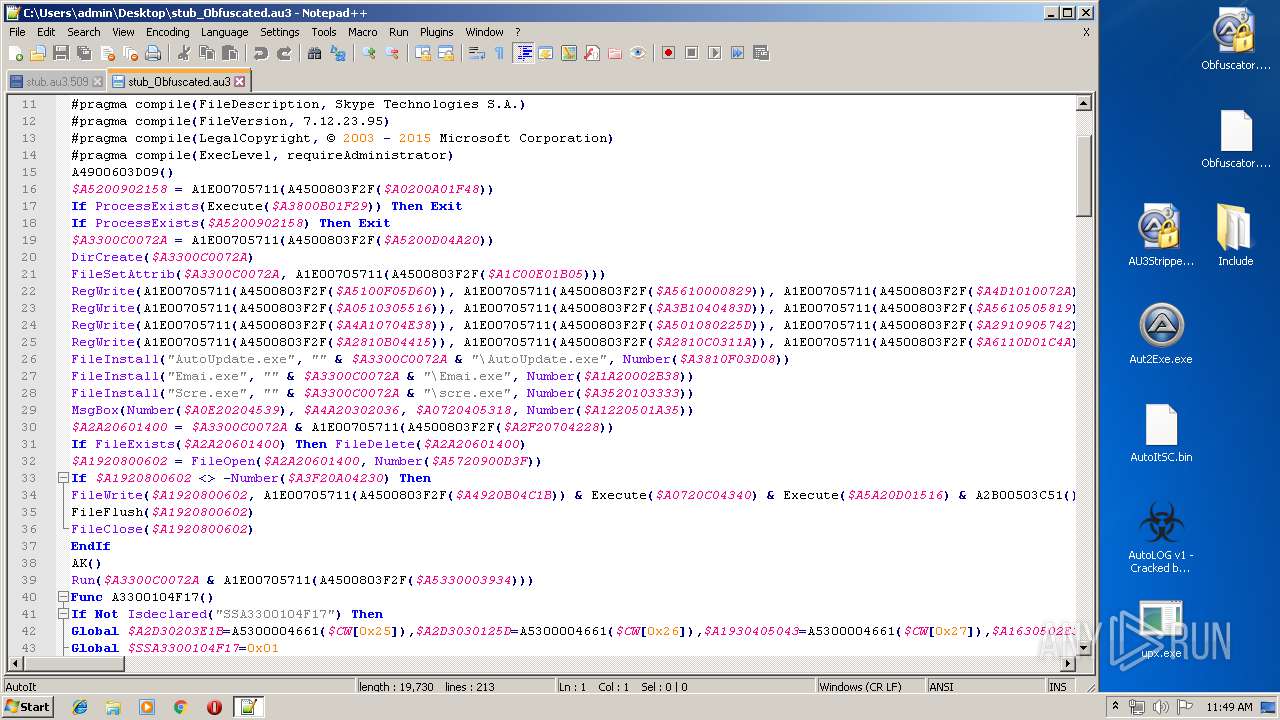Collapse the fold at line 33 If block
Viewport: 1280px width, 720px height.
63,478
